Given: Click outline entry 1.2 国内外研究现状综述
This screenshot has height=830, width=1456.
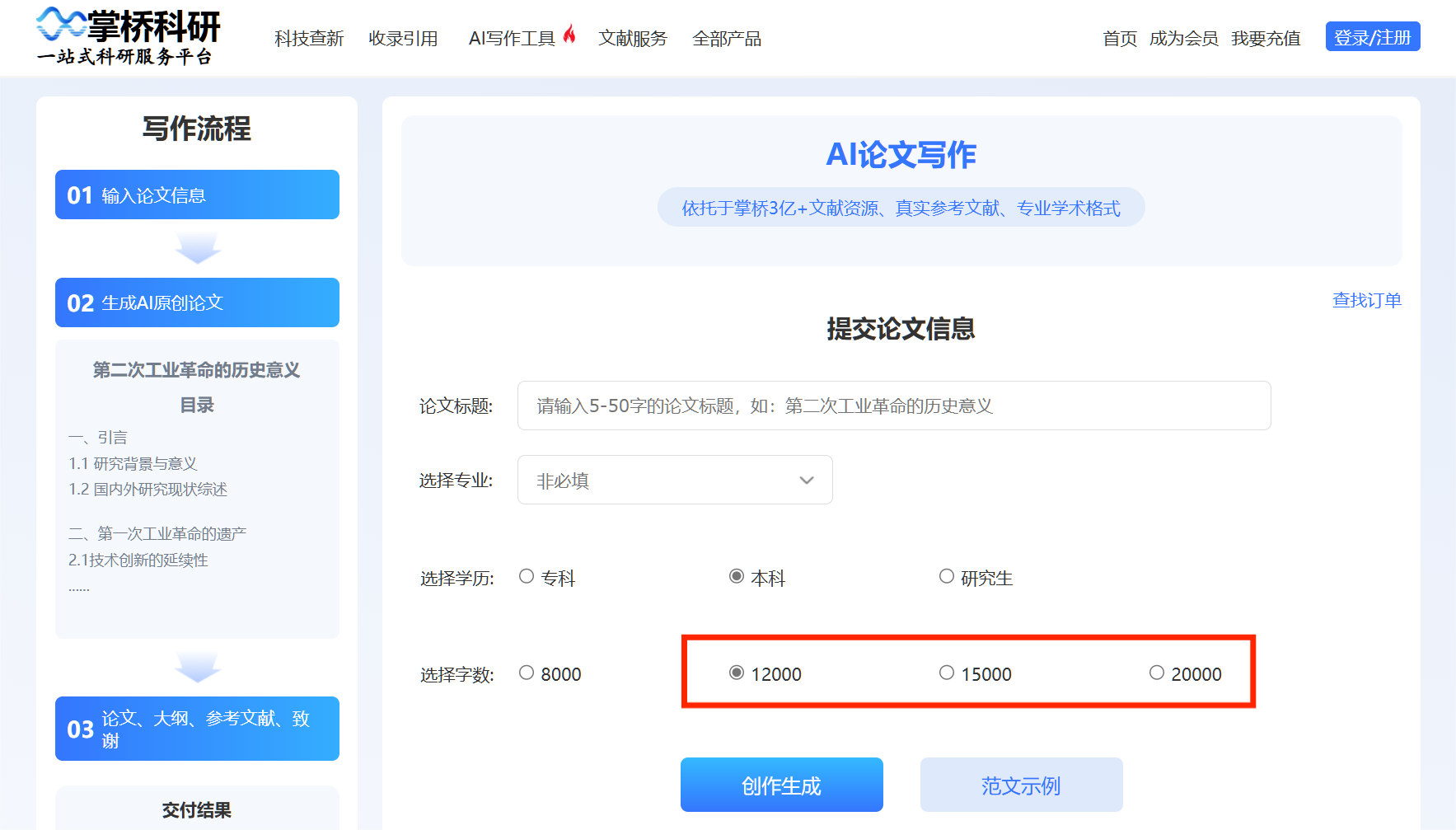Looking at the screenshot, I should tap(147, 490).
